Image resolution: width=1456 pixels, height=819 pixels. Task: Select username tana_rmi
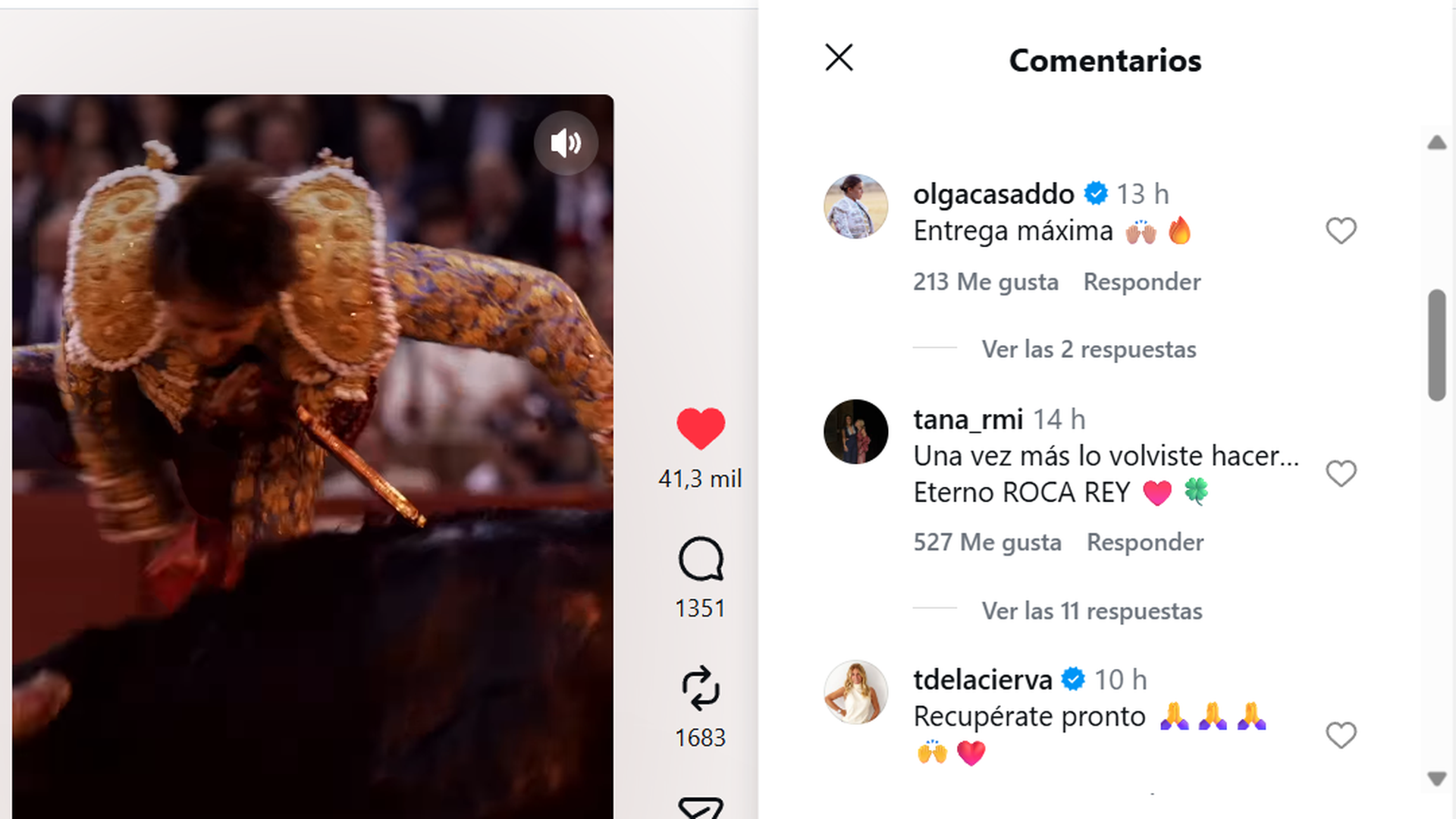pos(968,419)
